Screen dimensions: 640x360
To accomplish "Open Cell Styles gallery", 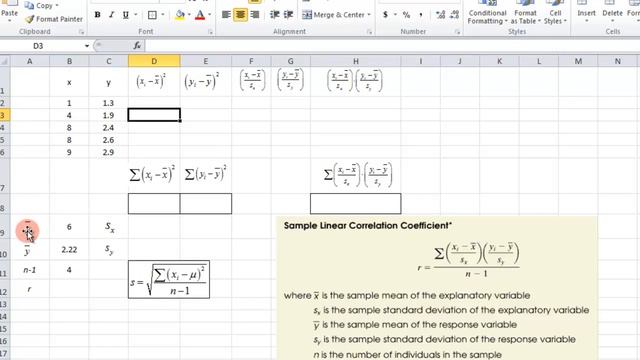I will pos(555,13).
